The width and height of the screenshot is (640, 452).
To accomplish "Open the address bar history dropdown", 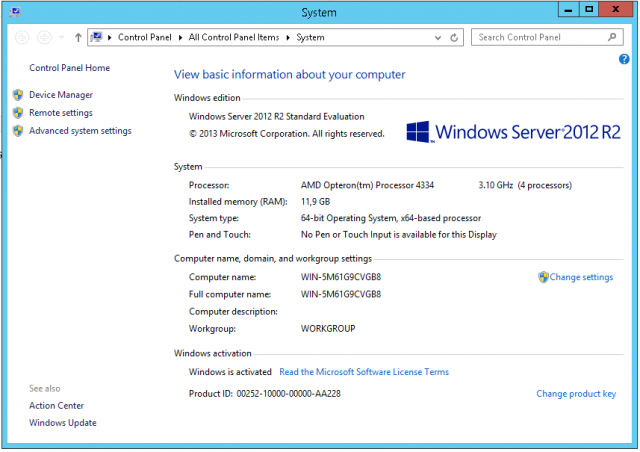I will [x=438, y=38].
